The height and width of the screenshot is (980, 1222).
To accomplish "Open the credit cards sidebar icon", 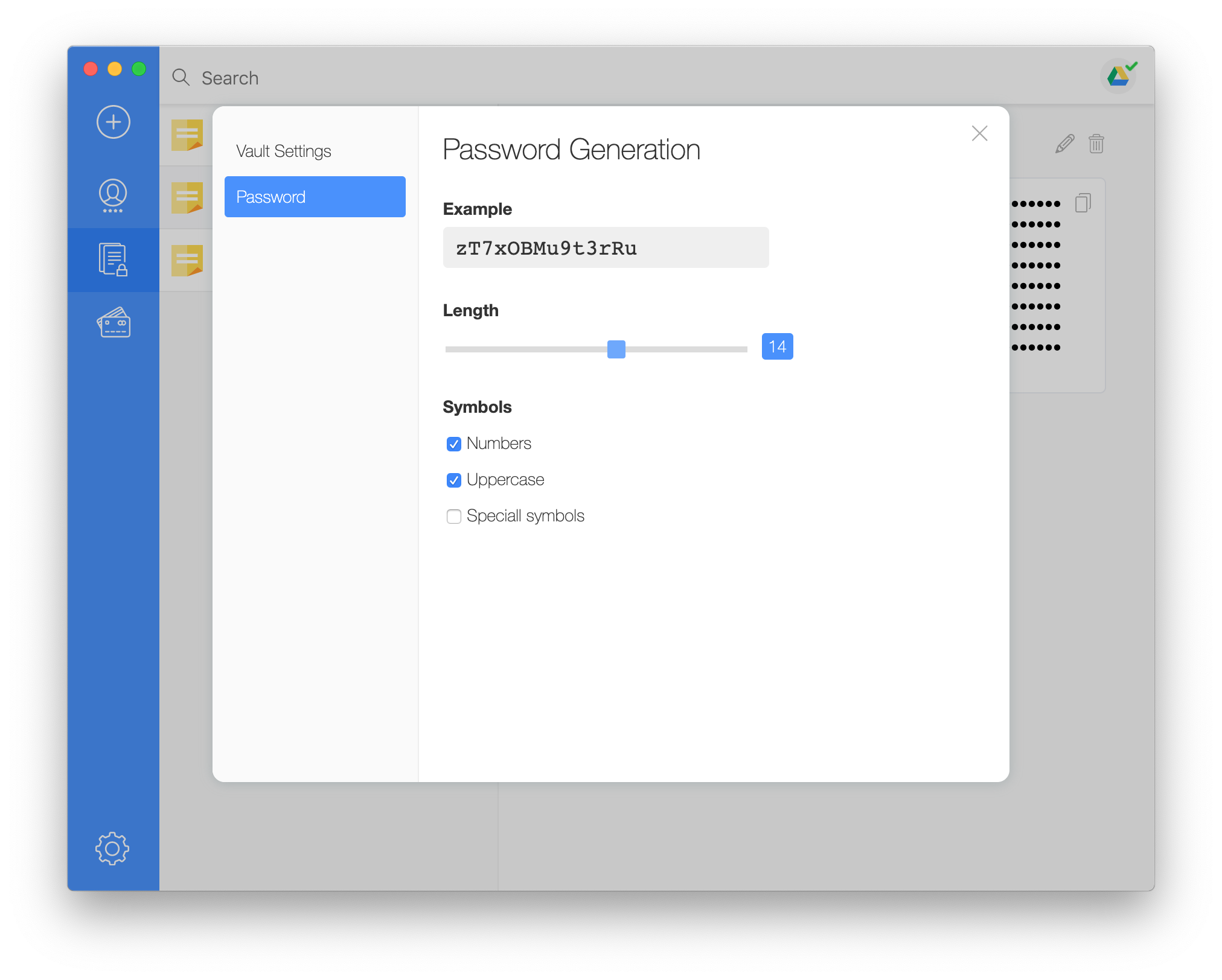I will pos(114,323).
